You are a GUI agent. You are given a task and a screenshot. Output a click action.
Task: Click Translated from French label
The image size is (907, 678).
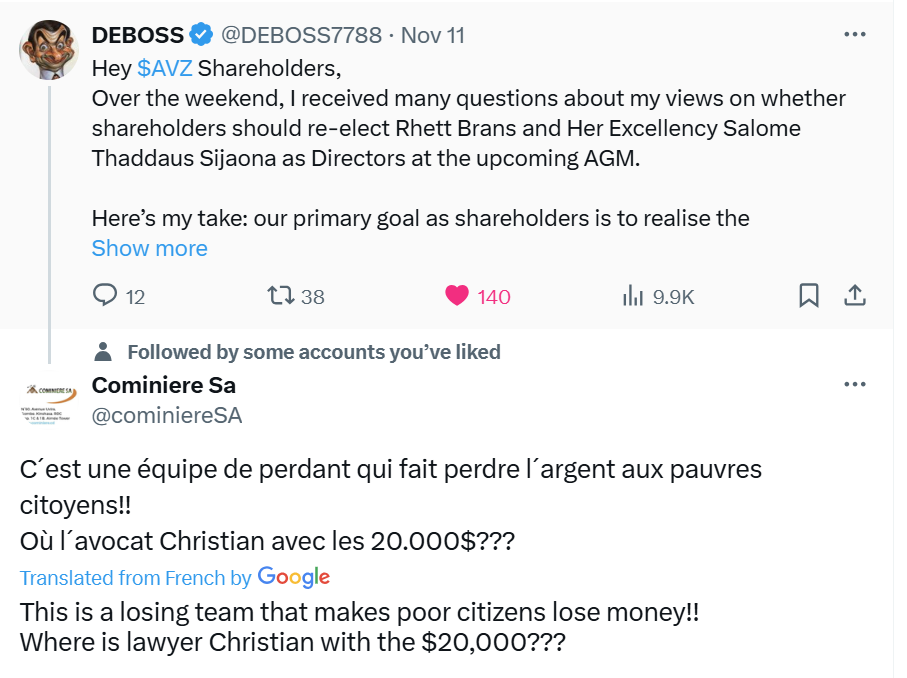(135, 578)
